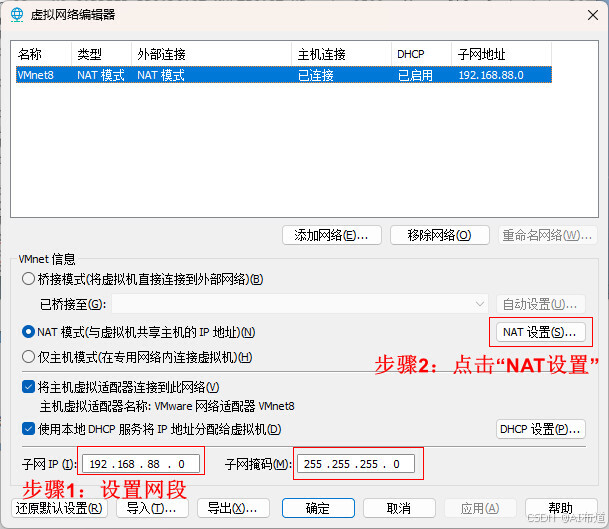609x529 pixels.
Task: Click the 移除网络(O) button
Action: click(439, 235)
